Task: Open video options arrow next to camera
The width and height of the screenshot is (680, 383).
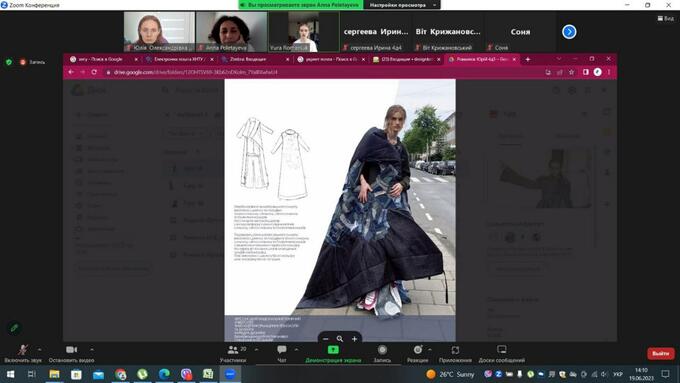Action: tap(92, 349)
